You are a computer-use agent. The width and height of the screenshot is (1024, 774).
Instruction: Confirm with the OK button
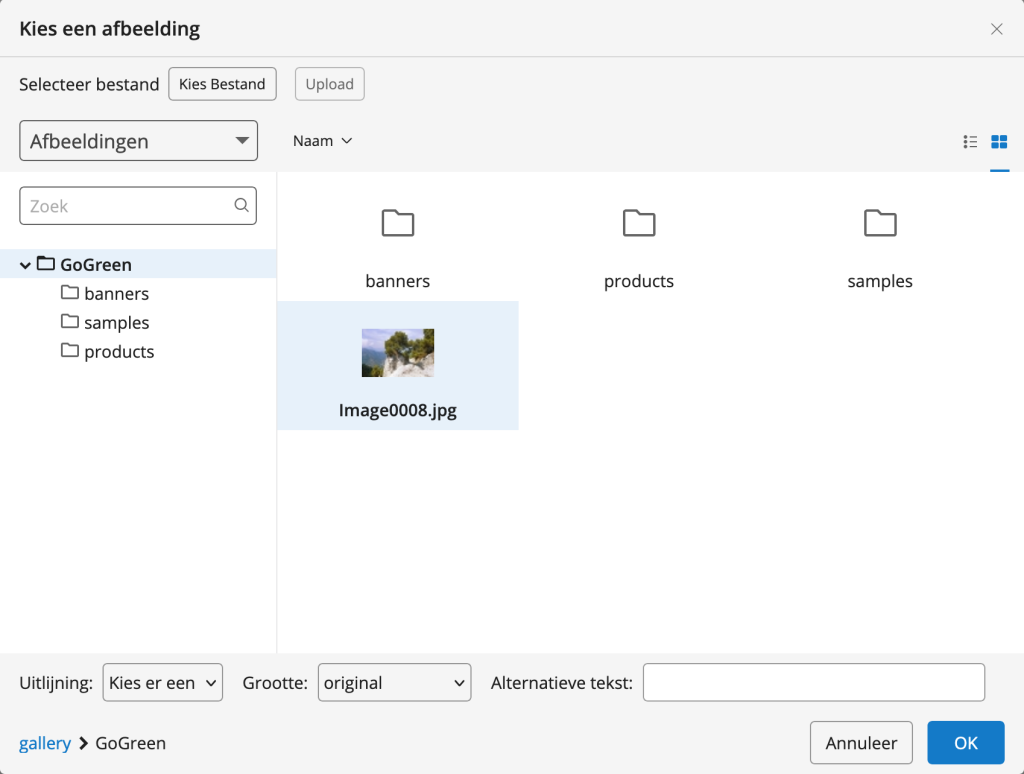tap(966, 743)
